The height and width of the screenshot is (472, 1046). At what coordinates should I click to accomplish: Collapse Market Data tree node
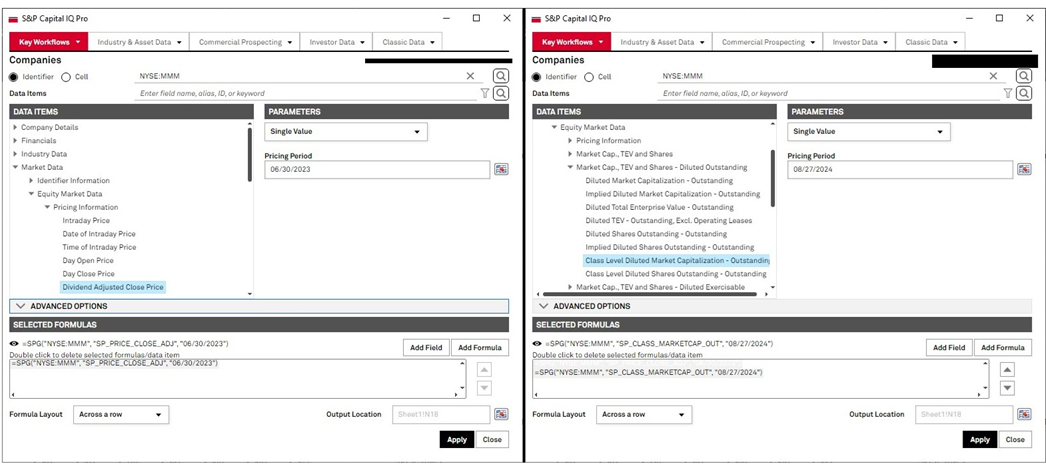point(15,167)
